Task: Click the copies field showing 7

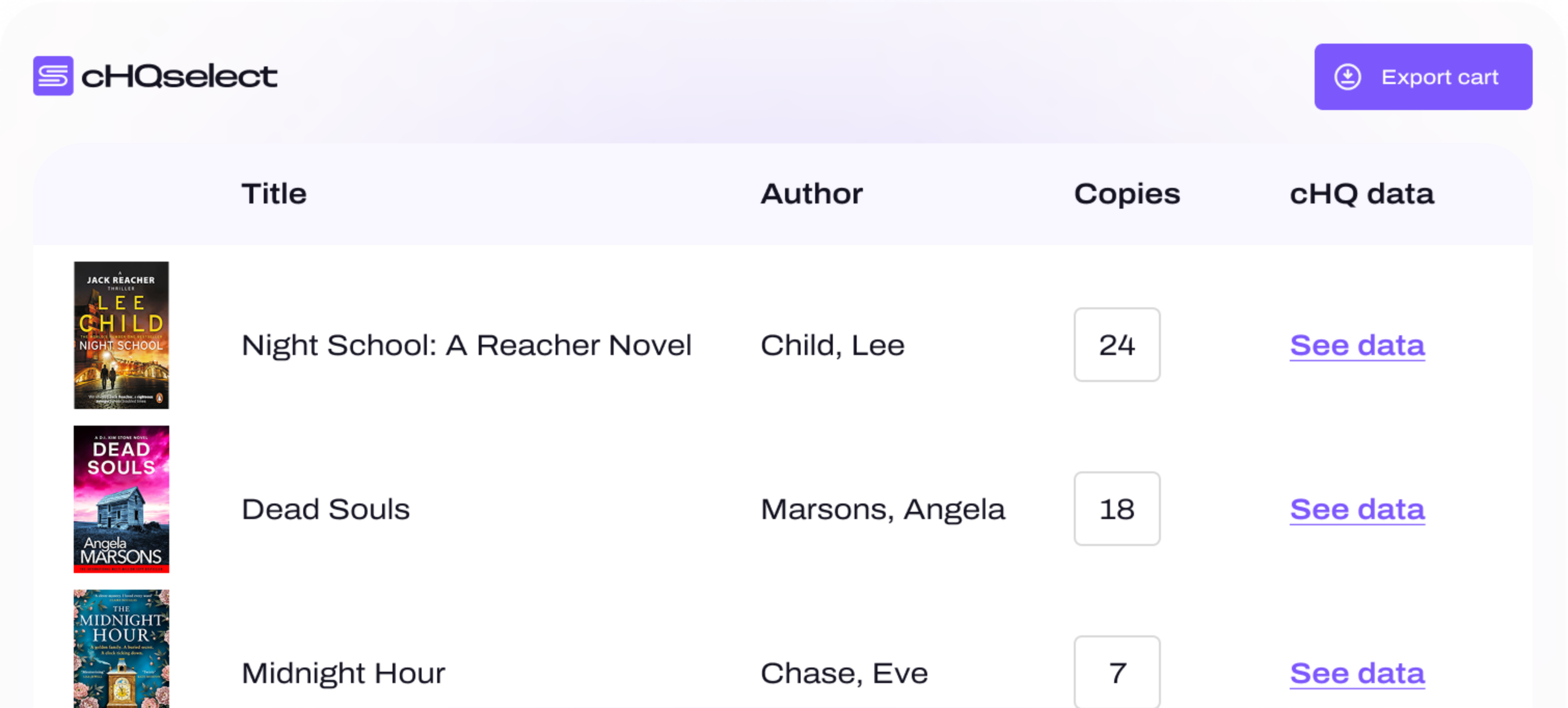Action: coord(1116,672)
